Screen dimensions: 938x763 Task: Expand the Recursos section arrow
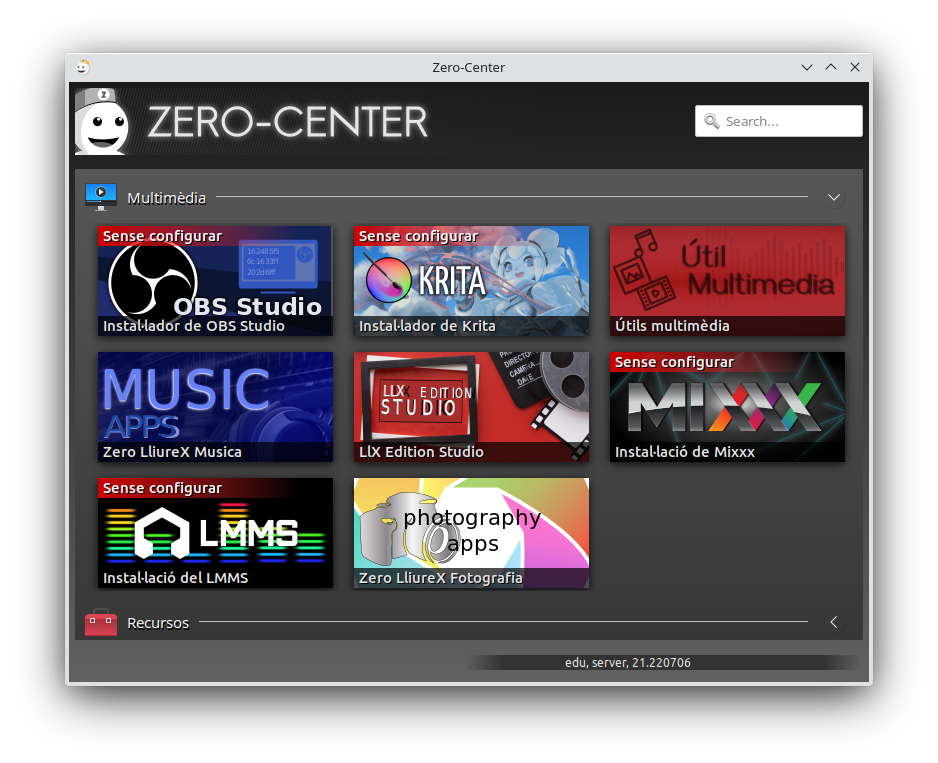tap(834, 622)
